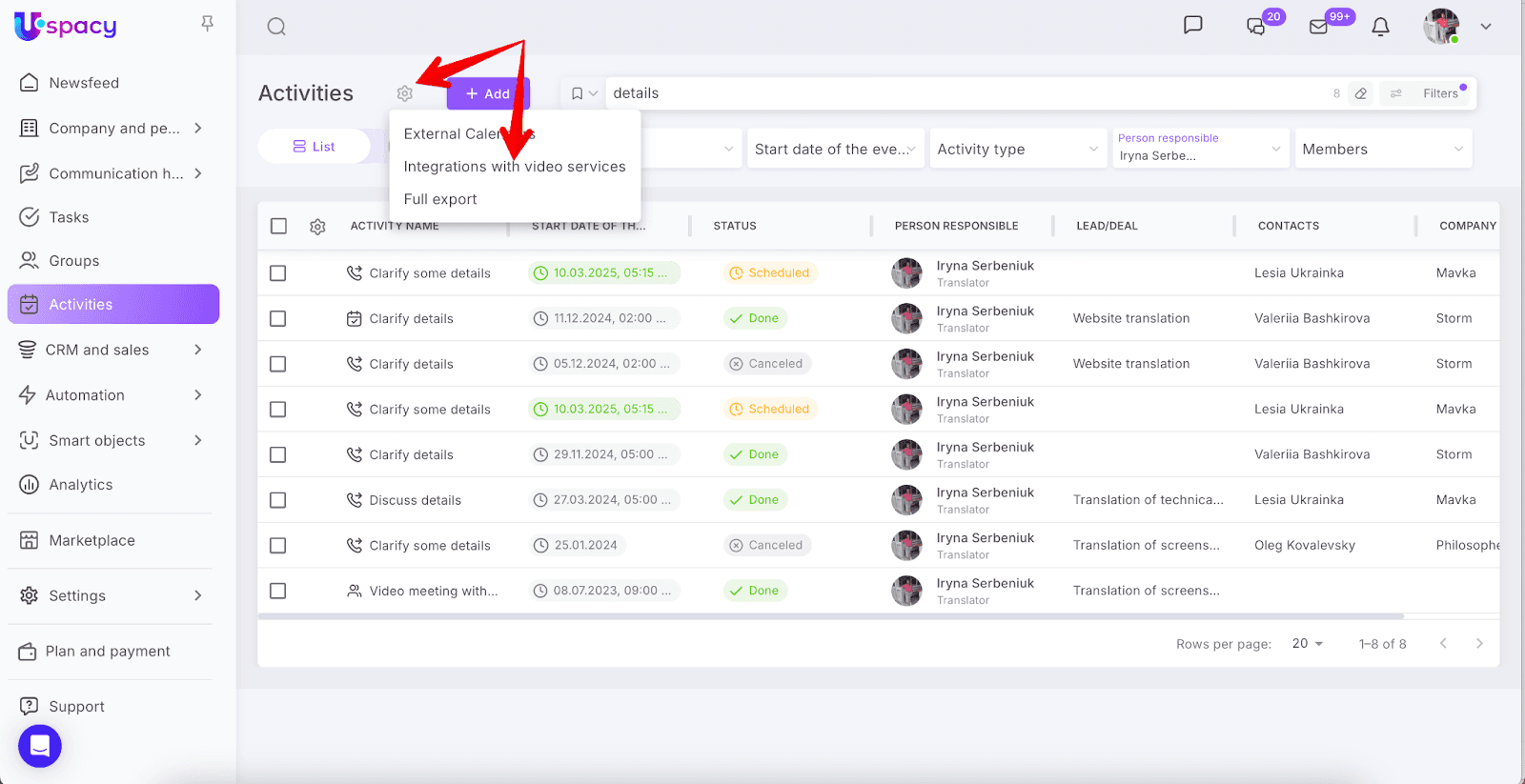Clear the search with the eraser icon
This screenshot has width=1525, height=784.
(x=1361, y=93)
